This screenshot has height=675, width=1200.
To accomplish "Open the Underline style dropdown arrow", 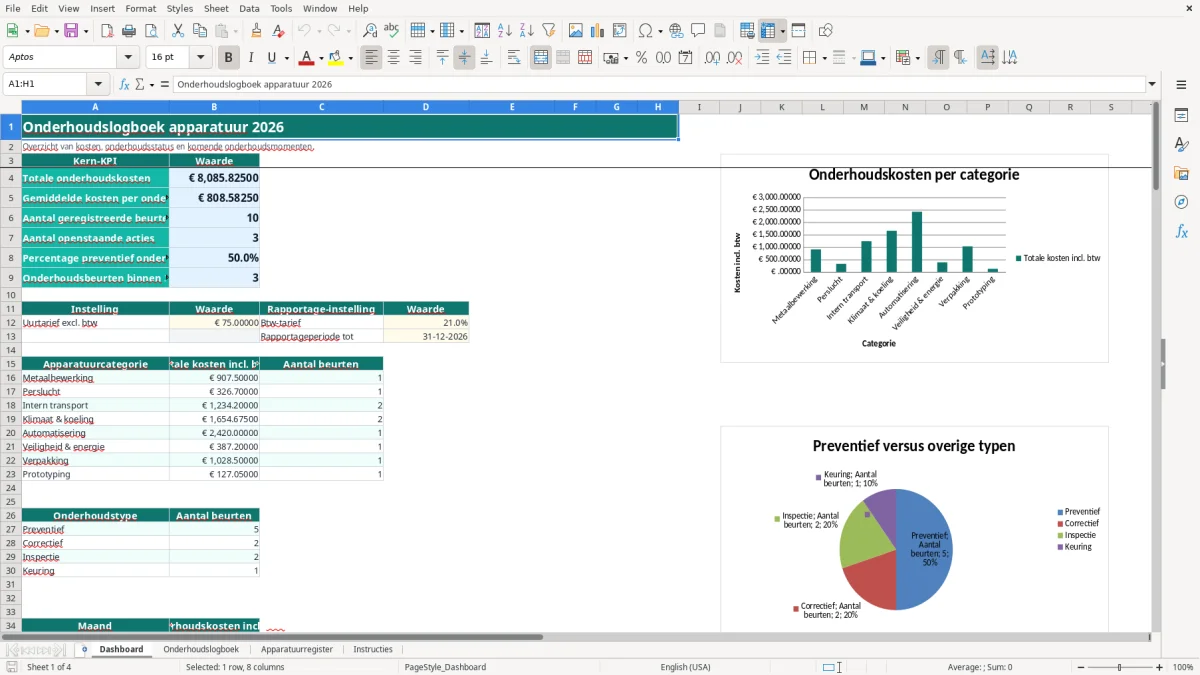I will (286, 58).
